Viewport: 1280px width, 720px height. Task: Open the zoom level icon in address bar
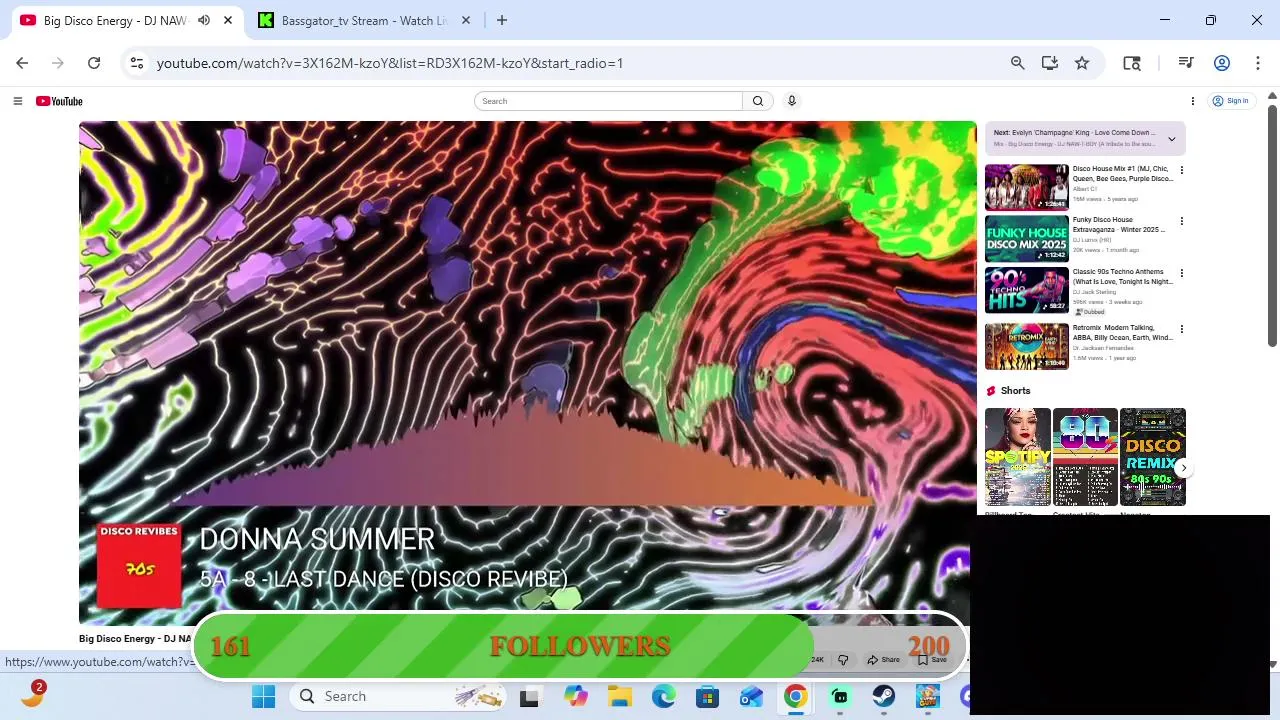pyautogui.click(x=1017, y=63)
